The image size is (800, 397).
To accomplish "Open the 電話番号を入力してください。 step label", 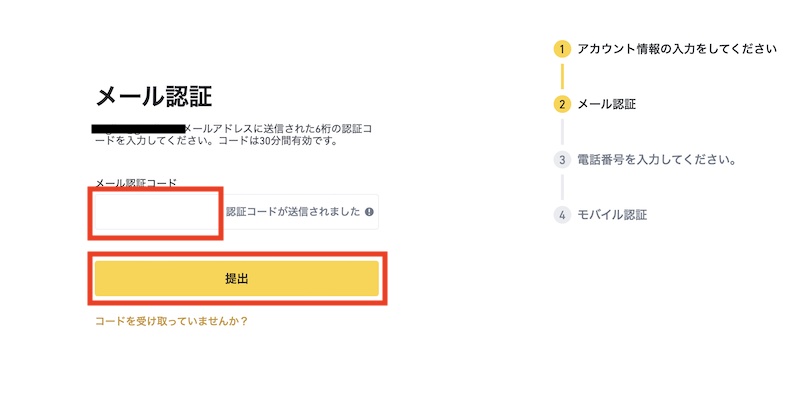I will click(658, 160).
